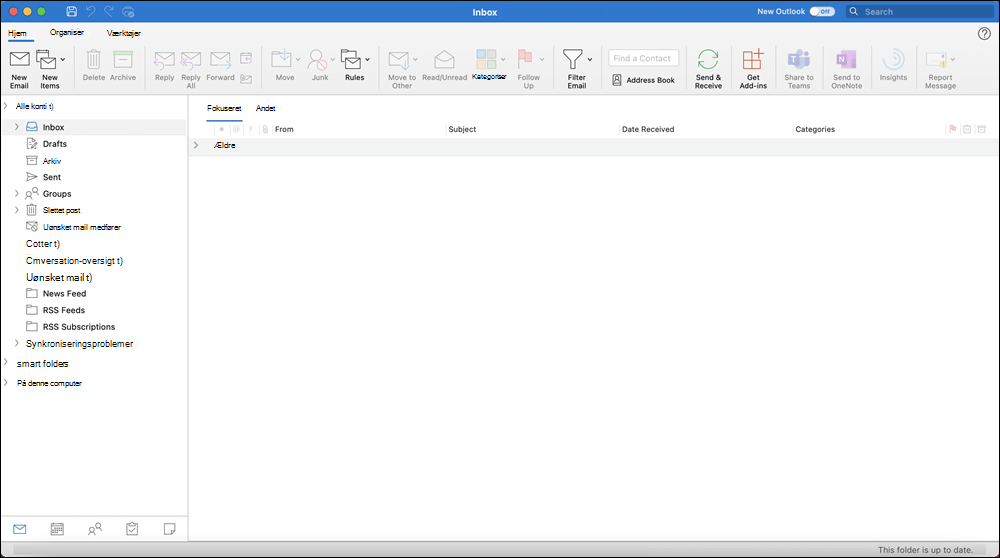This screenshot has height=558, width=1000.
Task: Open Filter Email dropdown arrow
Action: [589, 59]
